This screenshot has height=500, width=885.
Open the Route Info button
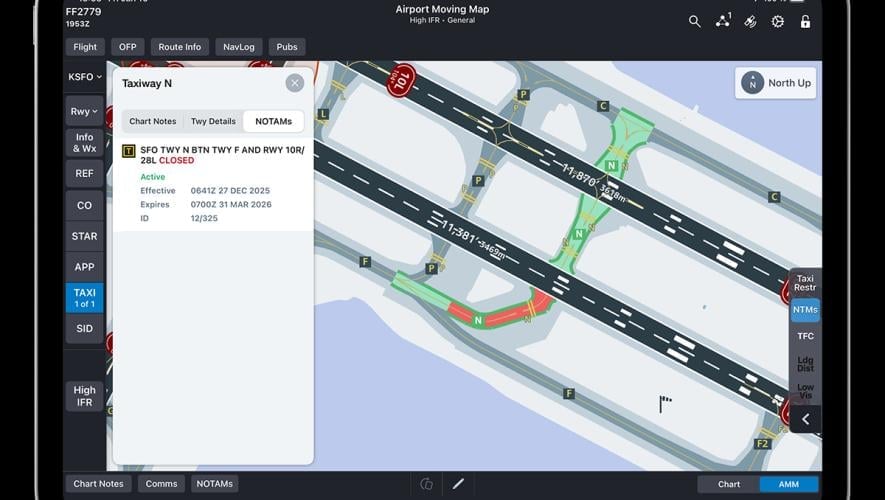[x=180, y=47]
